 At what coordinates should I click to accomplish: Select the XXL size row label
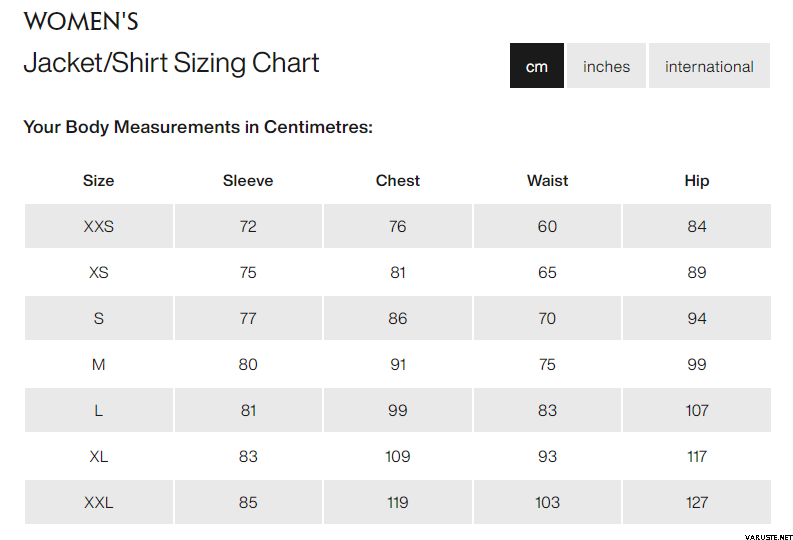[99, 503]
